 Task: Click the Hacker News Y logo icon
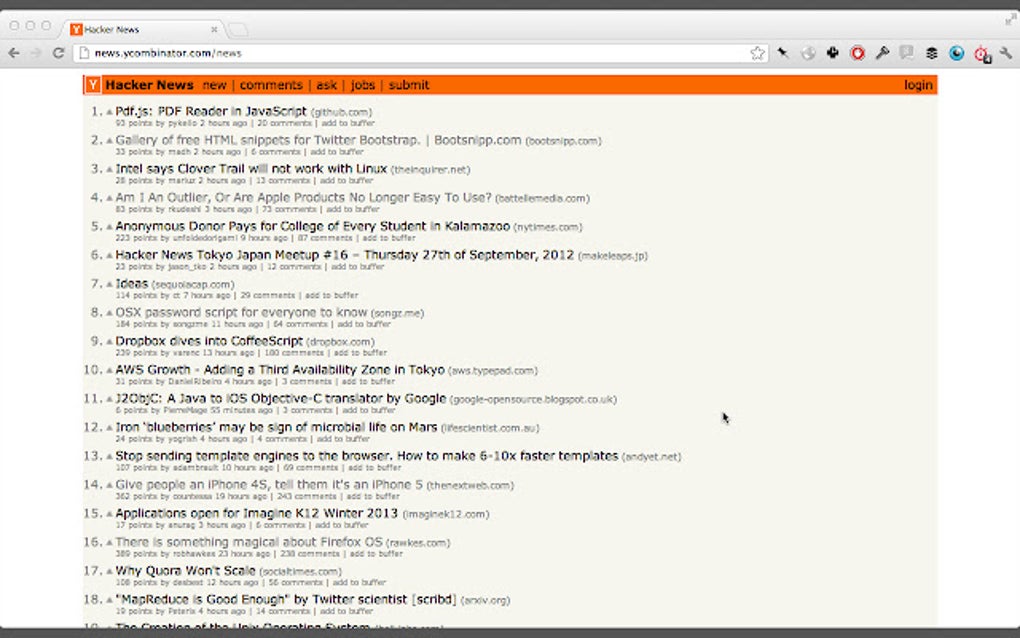pyautogui.click(x=92, y=84)
